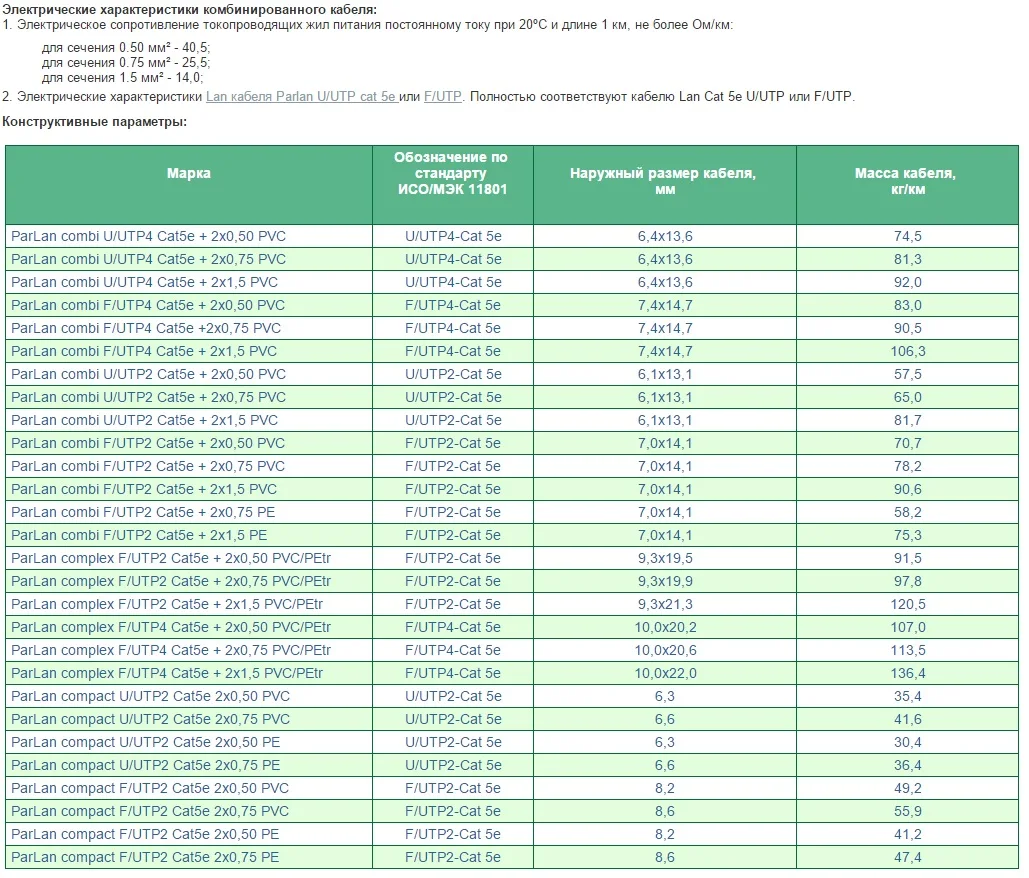The image size is (1029, 878).
Task: Click ParLan combi U/UTP2 Cat5e + 2x0,75 PVC row name
Action: click(148, 397)
